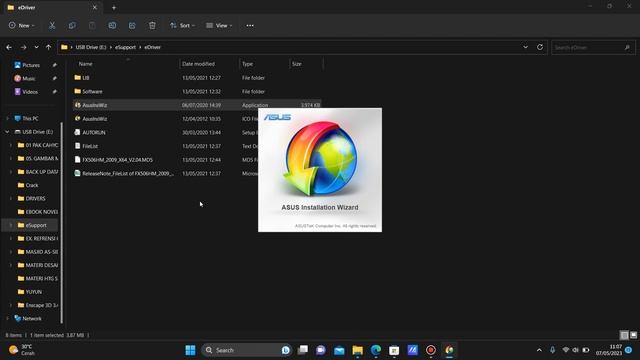Expand address bar history dropdown
640x360 pixels.
(525, 47)
